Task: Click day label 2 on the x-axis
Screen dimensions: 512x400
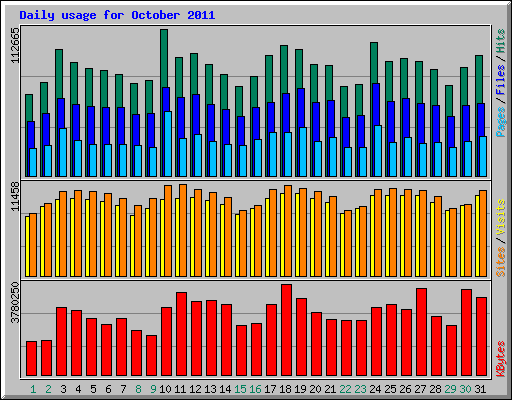Action: click(48, 389)
